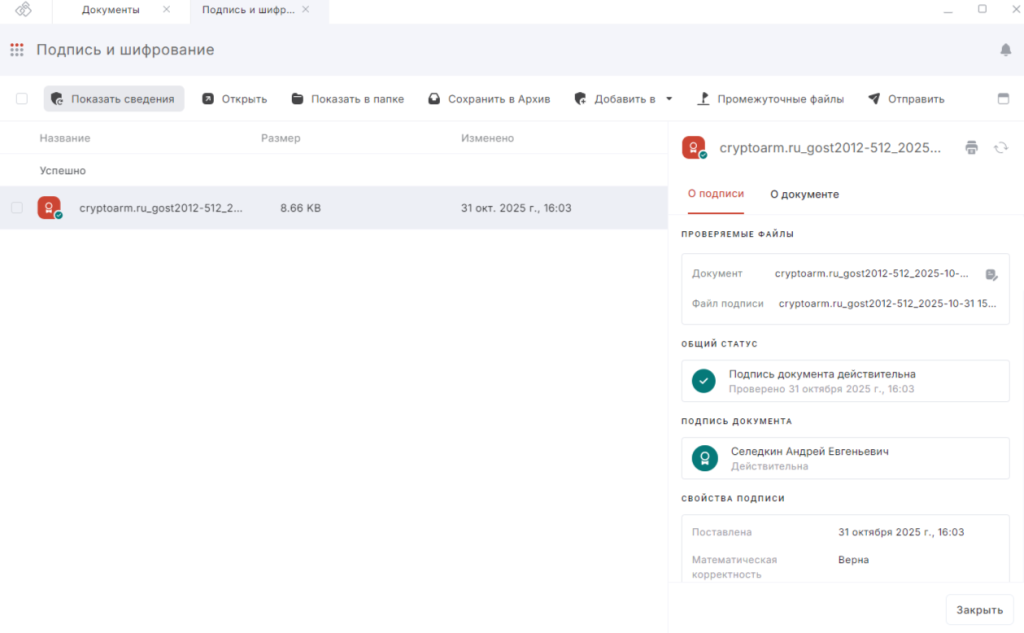Close the Документы tab
The image size is (1024, 633).
pos(166,10)
